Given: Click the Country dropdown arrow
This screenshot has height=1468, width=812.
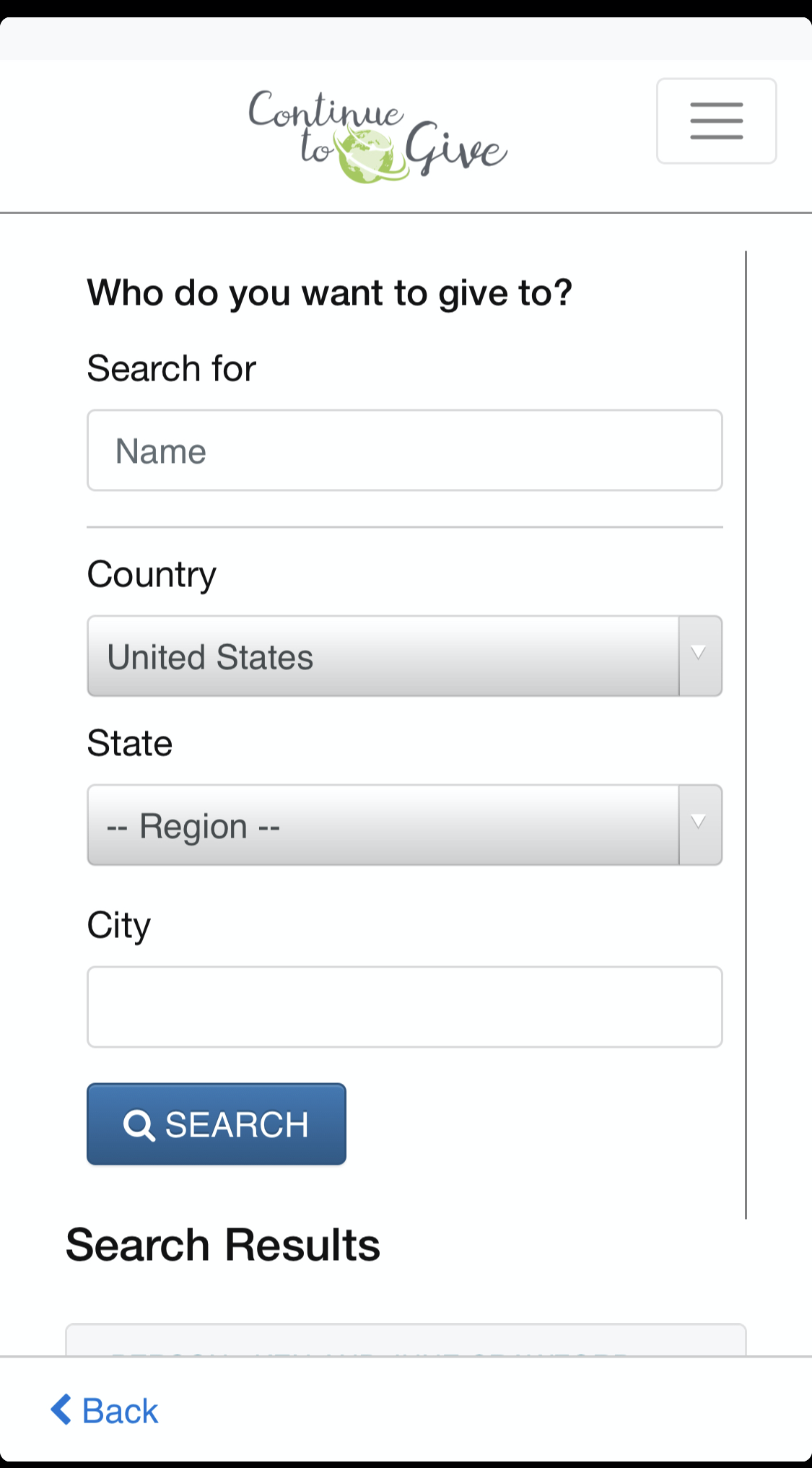Looking at the screenshot, I should click(x=699, y=656).
